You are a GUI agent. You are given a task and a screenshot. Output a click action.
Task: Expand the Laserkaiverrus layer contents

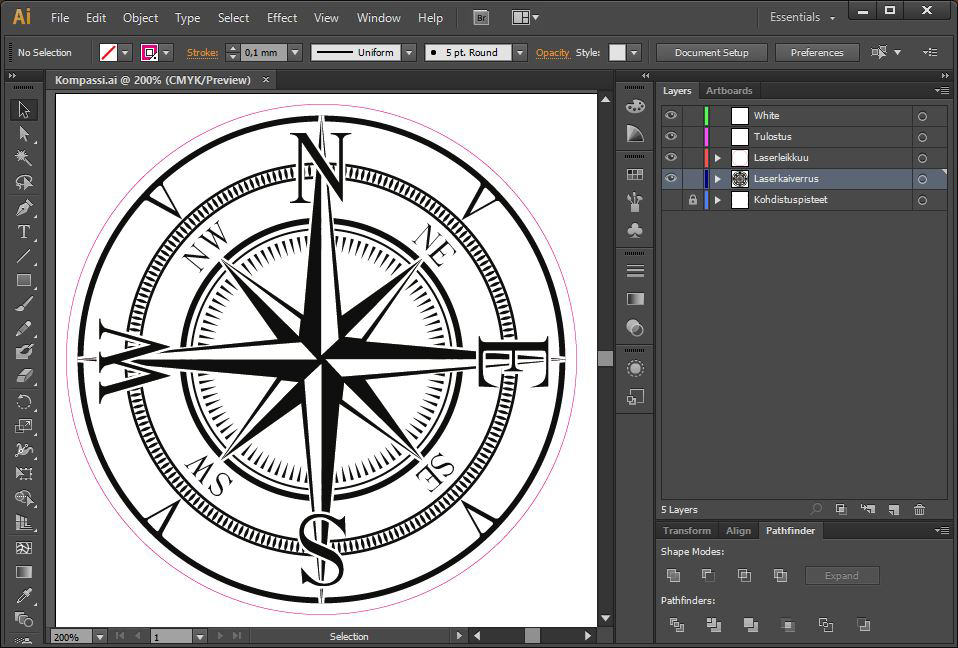click(x=717, y=179)
